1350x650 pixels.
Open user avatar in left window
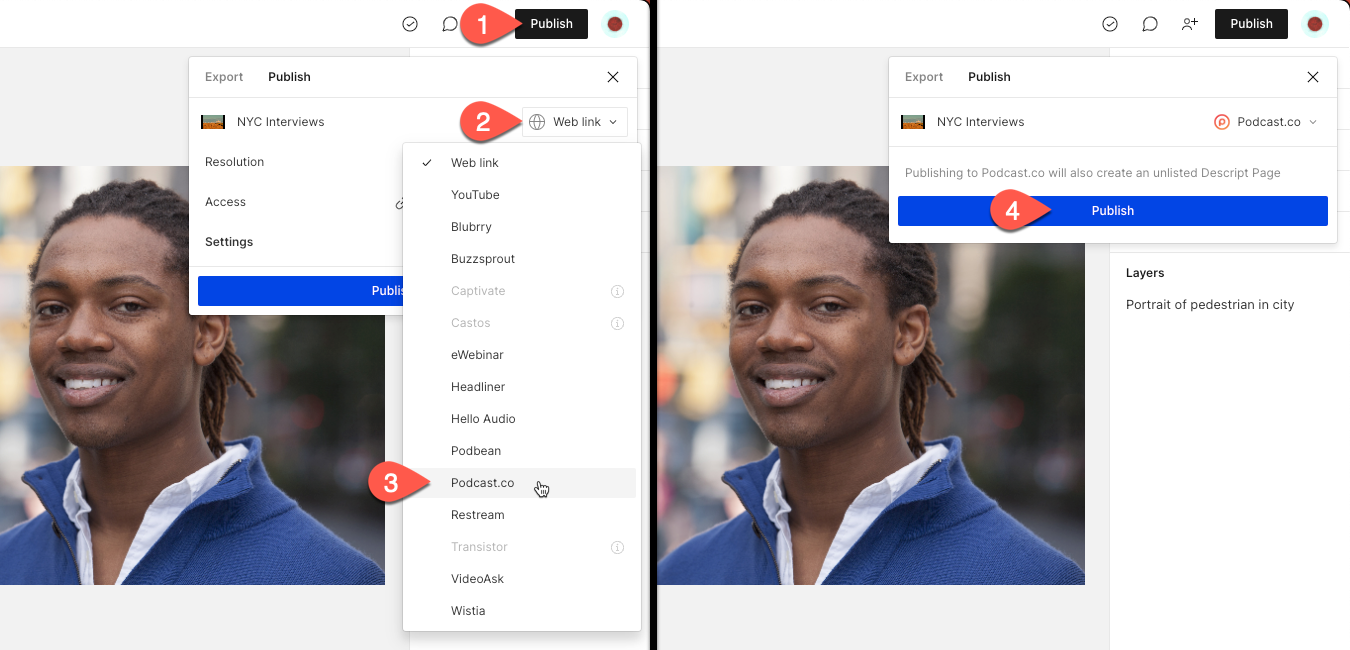615,24
